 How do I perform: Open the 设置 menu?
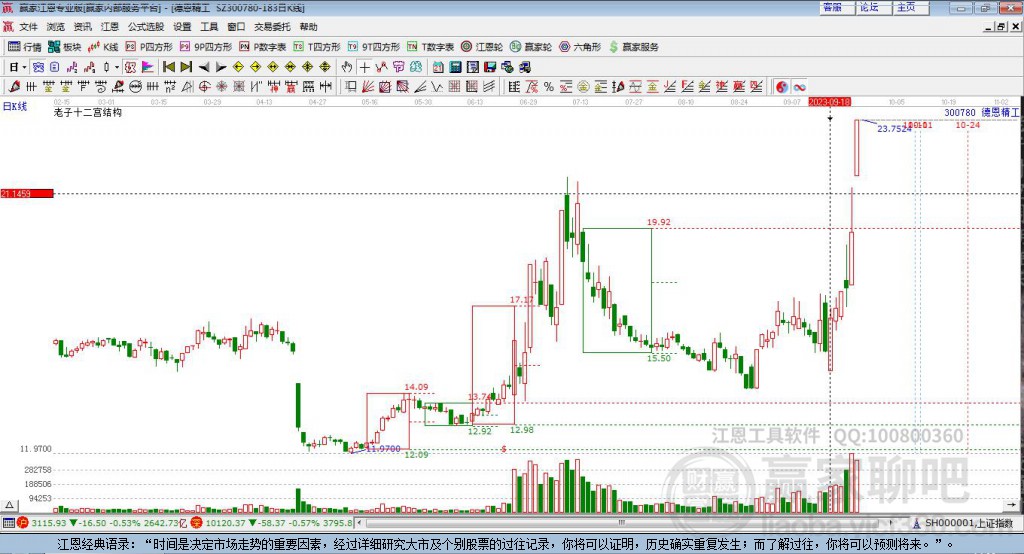tap(182, 27)
